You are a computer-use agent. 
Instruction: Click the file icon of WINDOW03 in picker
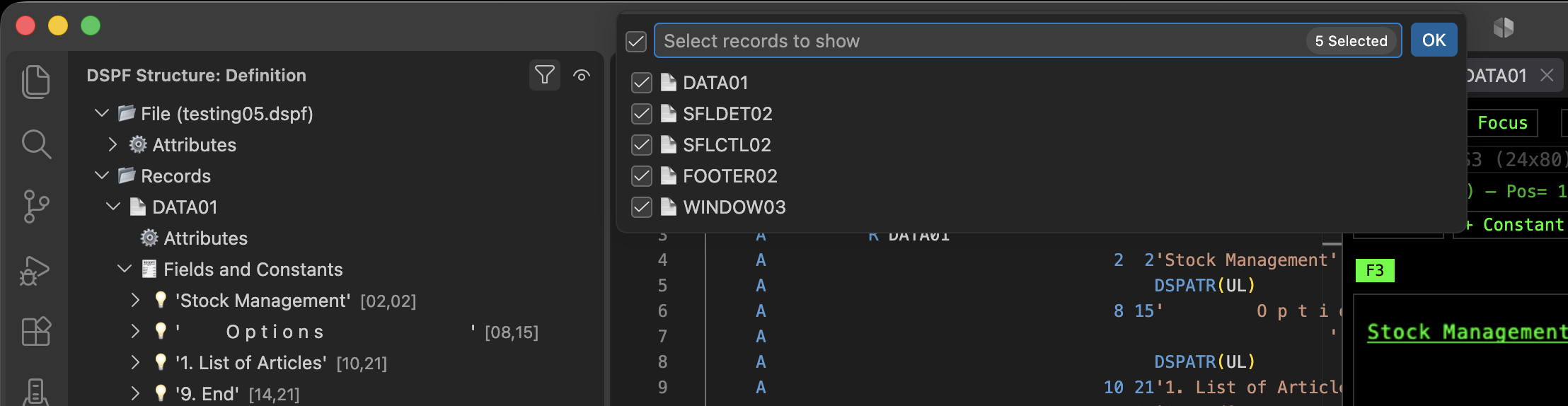point(669,207)
